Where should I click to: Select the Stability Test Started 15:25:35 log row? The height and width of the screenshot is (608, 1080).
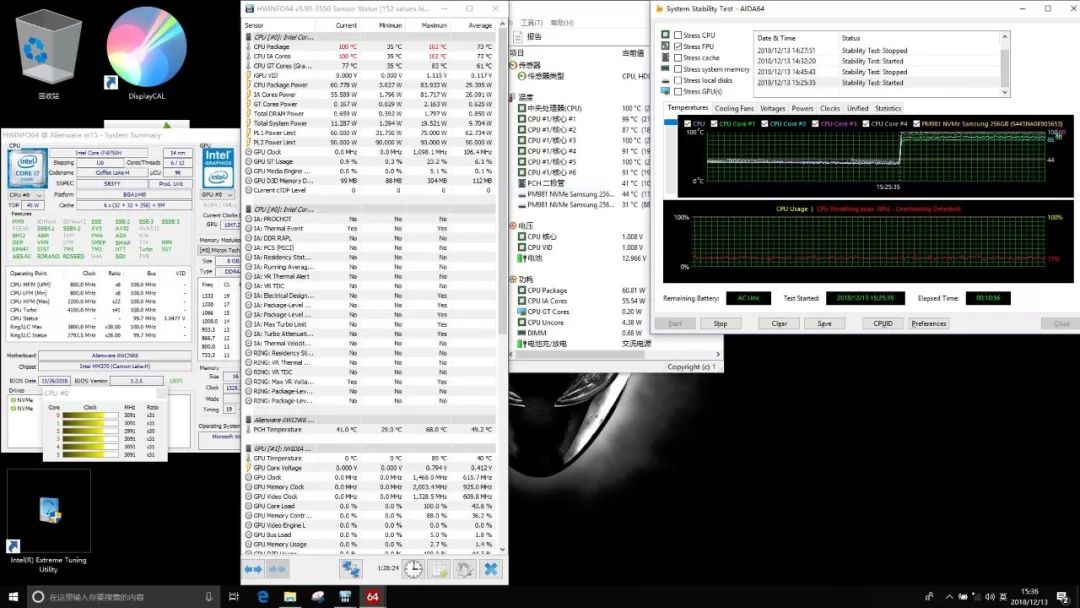[x=877, y=82]
